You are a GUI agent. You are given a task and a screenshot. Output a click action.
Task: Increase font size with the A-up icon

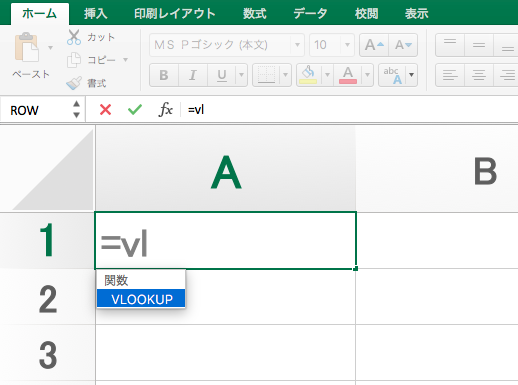[374, 45]
